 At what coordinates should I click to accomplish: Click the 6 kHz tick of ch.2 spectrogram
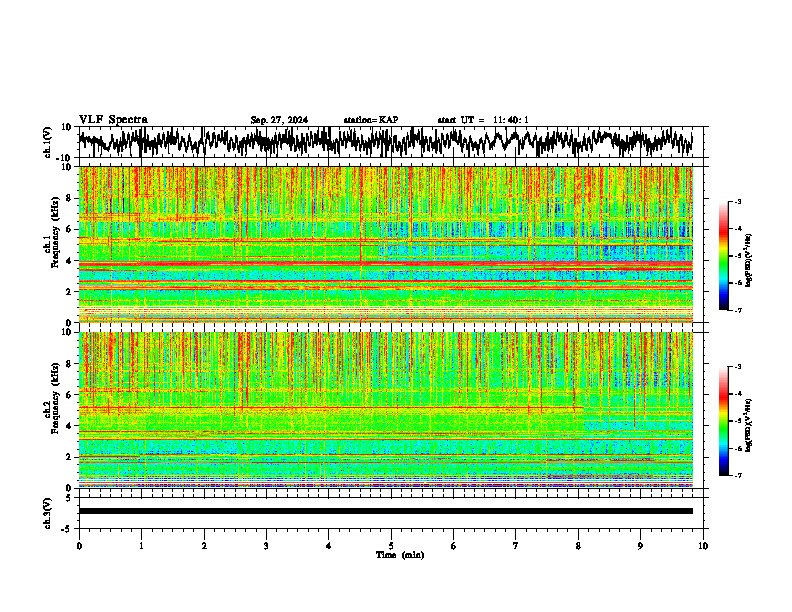(x=70, y=394)
